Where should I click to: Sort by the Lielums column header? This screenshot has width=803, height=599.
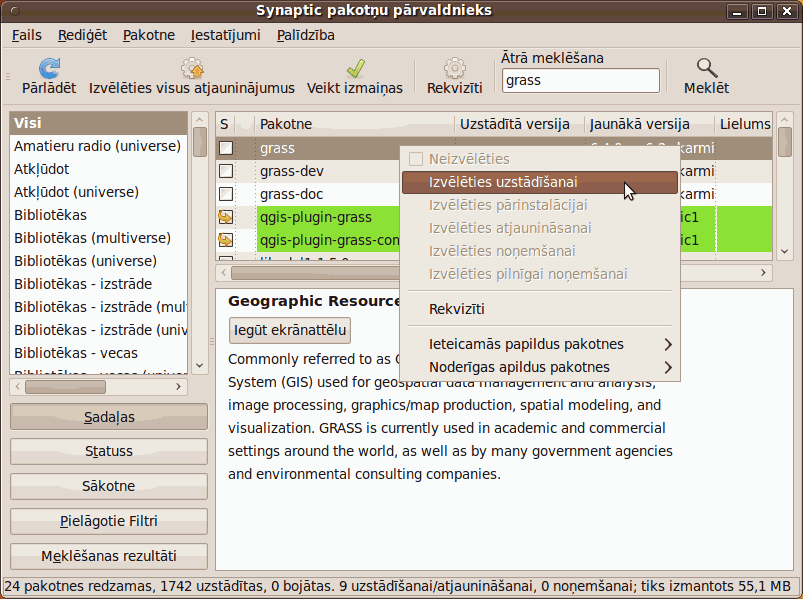[x=744, y=124]
